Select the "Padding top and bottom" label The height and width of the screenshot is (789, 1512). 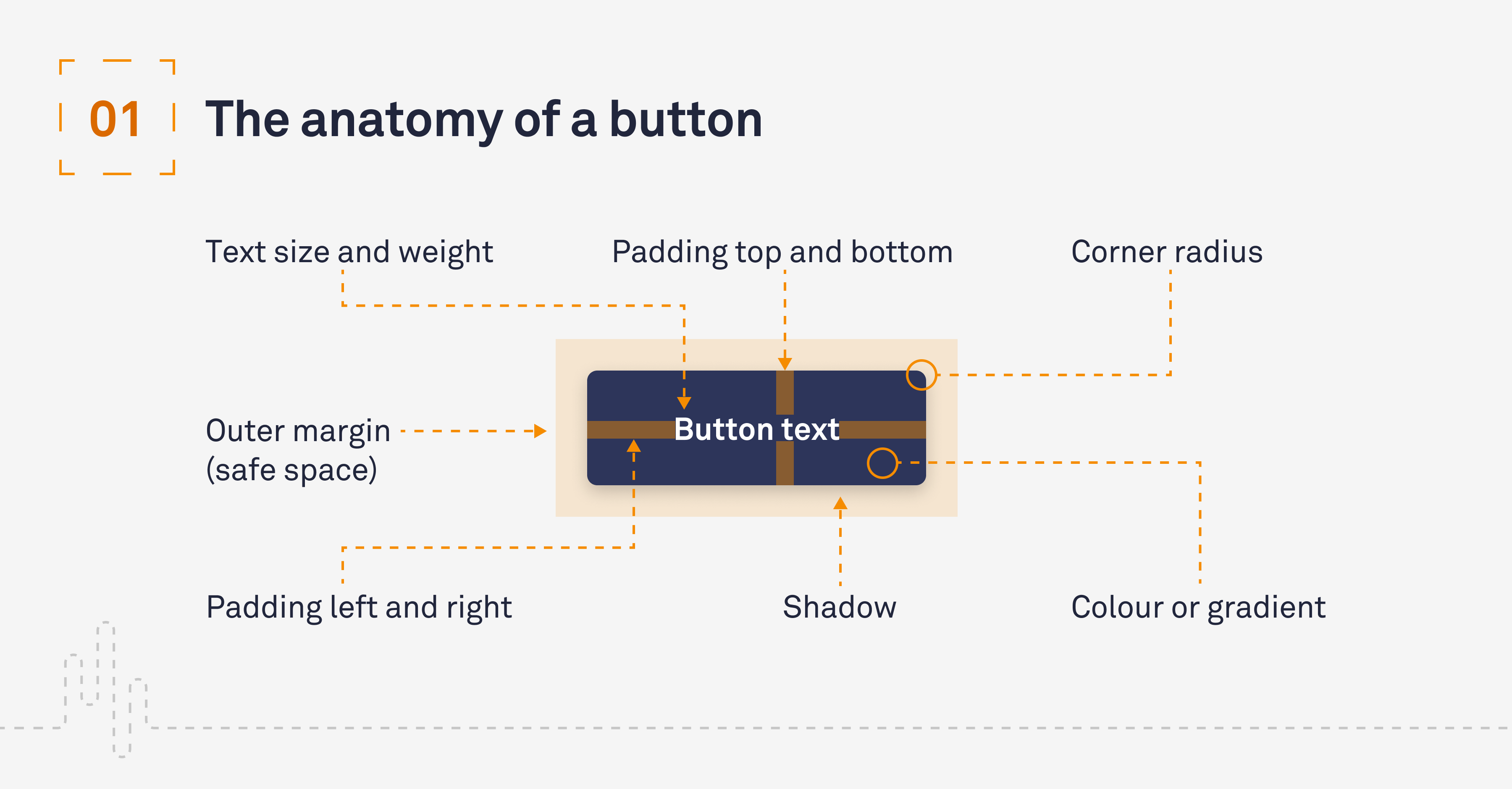[x=782, y=252]
